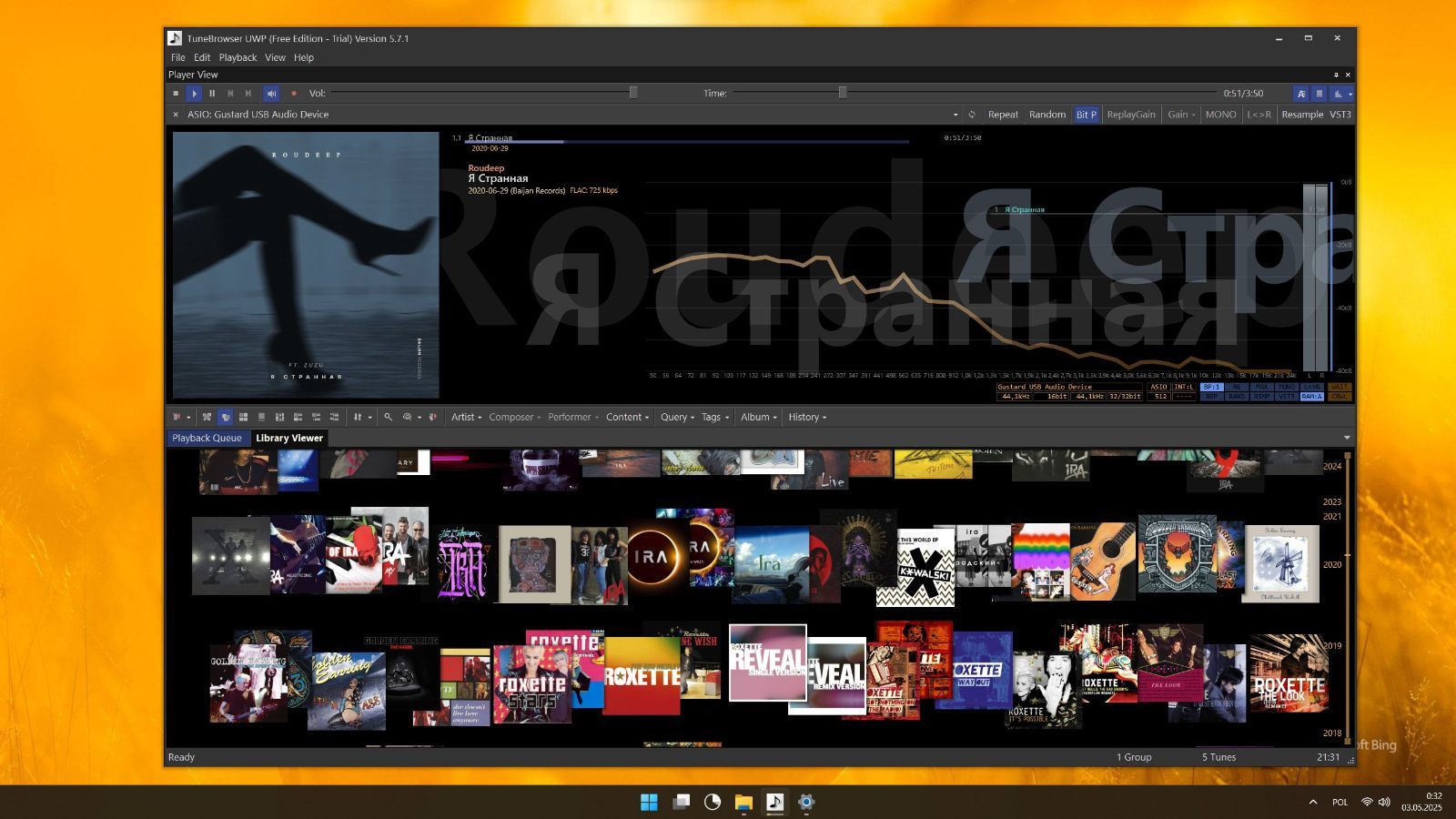Jump to year 2024 on timeline

pos(1332,466)
